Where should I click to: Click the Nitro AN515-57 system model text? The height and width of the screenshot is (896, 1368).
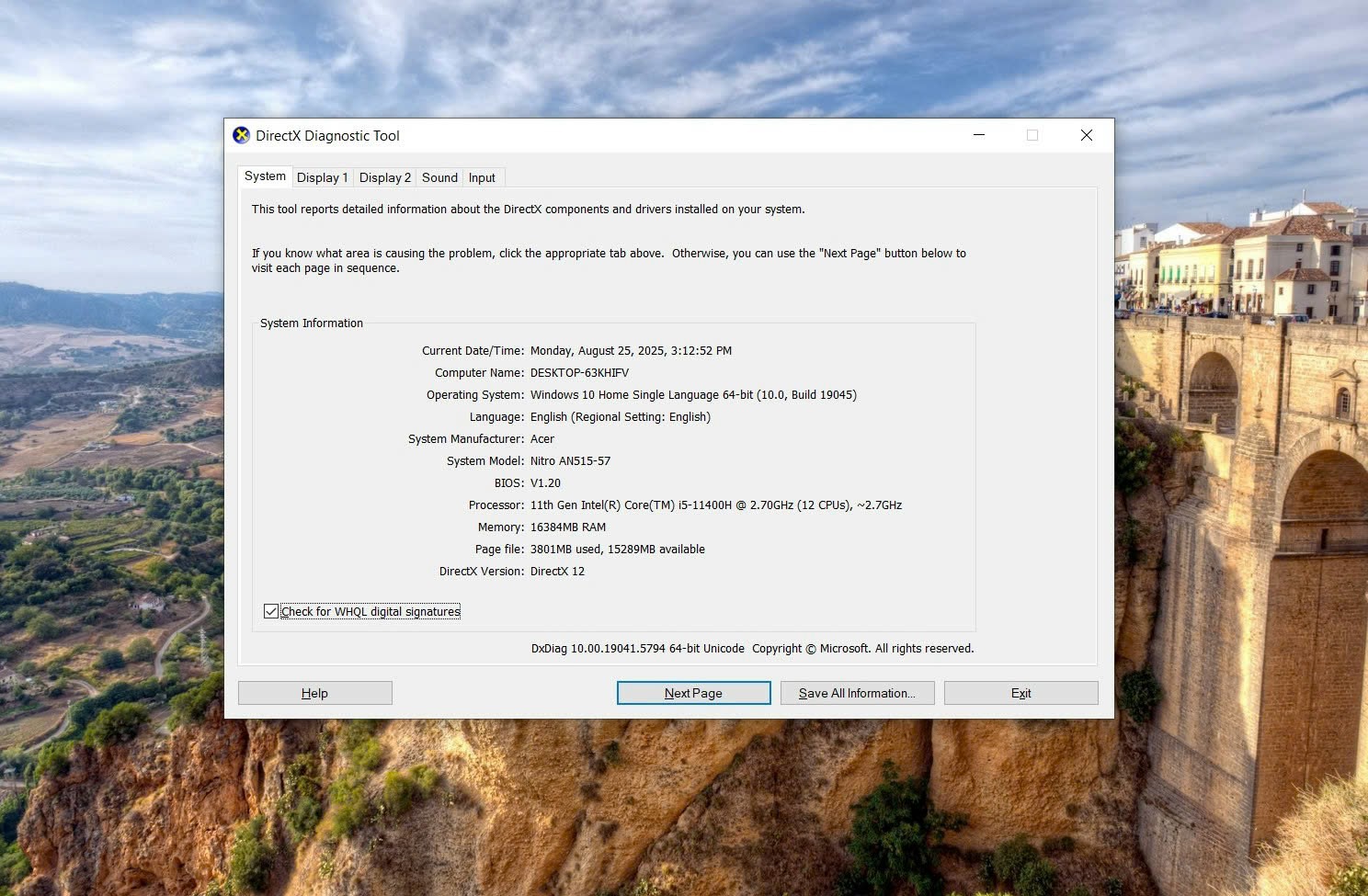click(x=570, y=461)
